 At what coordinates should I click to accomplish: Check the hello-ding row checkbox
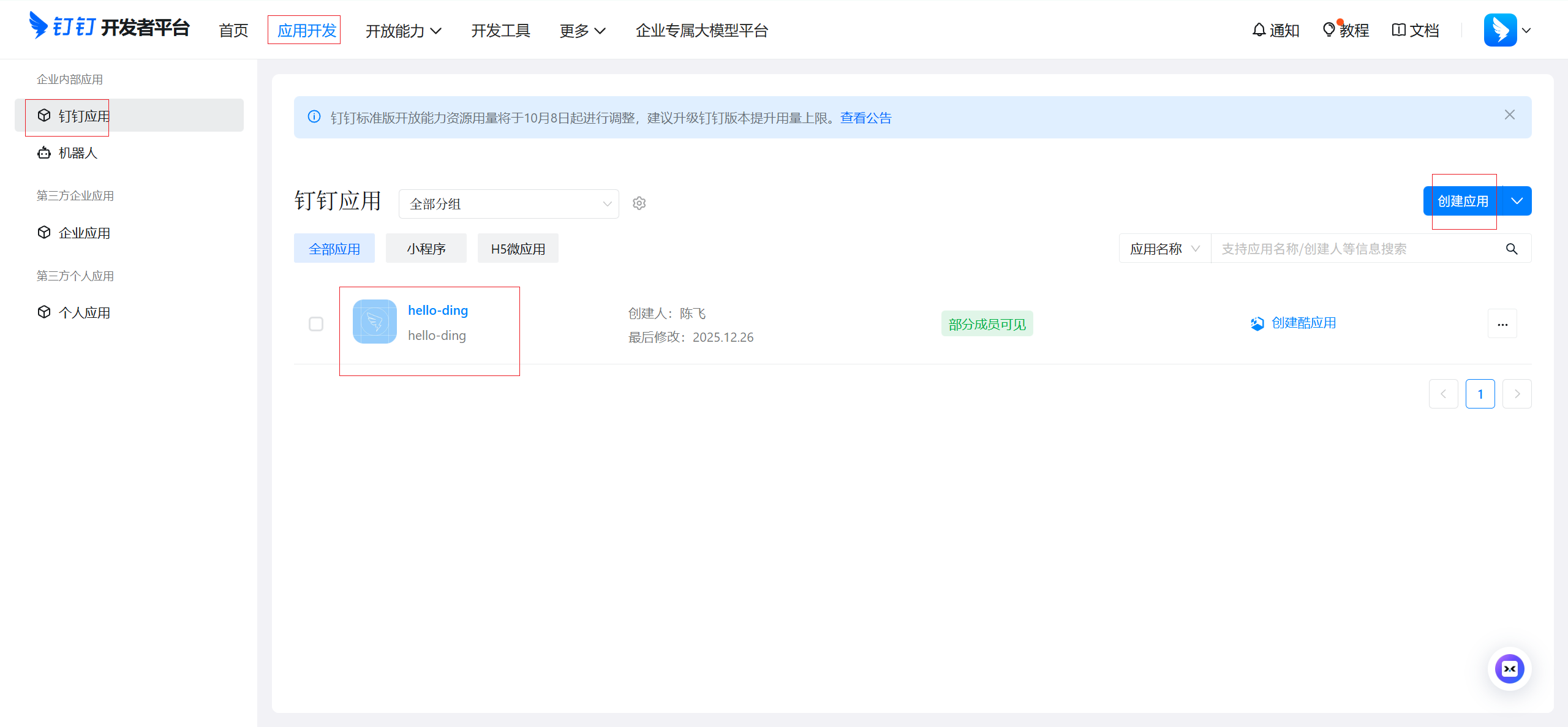[x=316, y=324]
